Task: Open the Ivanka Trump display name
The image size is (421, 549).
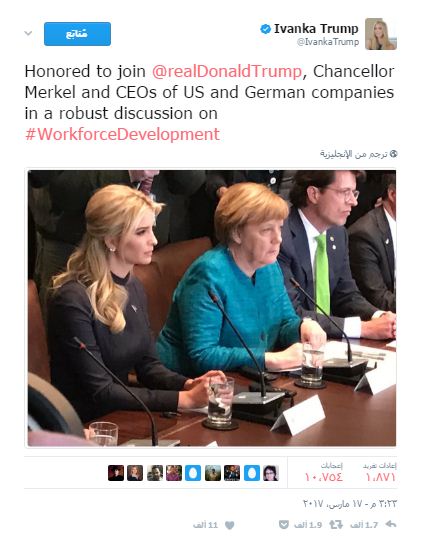Action: pos(316,29)
